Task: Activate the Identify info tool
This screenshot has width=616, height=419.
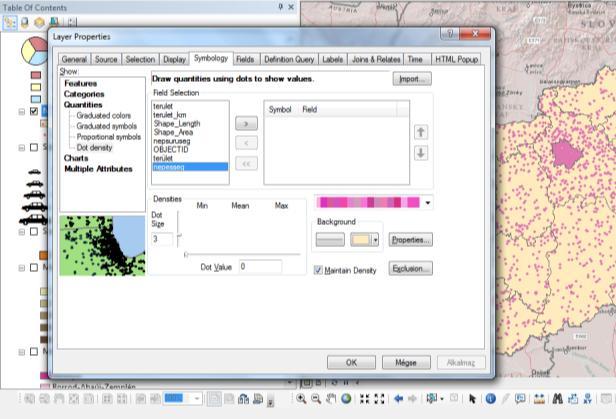Action: (x=490, y=399)
